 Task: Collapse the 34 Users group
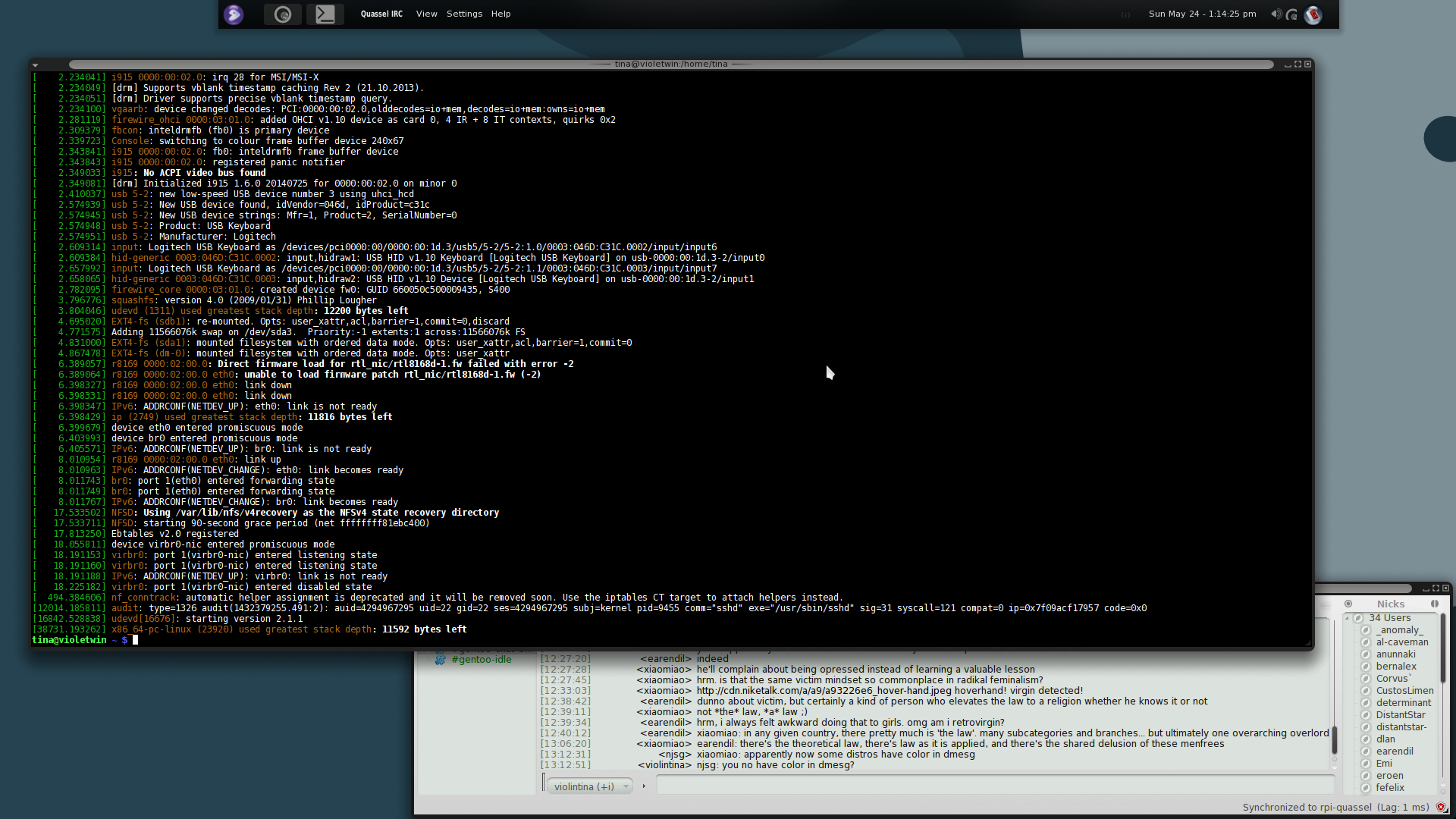1348,618
